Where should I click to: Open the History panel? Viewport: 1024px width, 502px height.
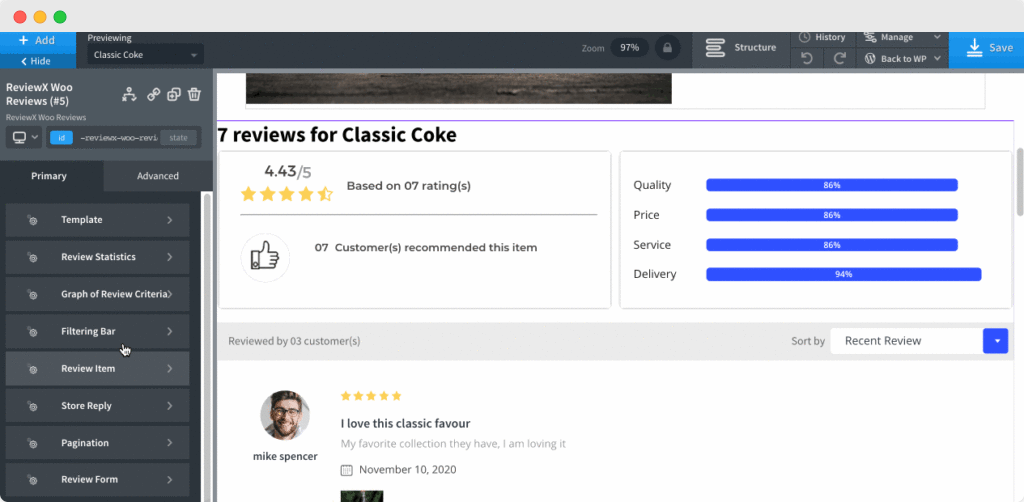[823, 38]
